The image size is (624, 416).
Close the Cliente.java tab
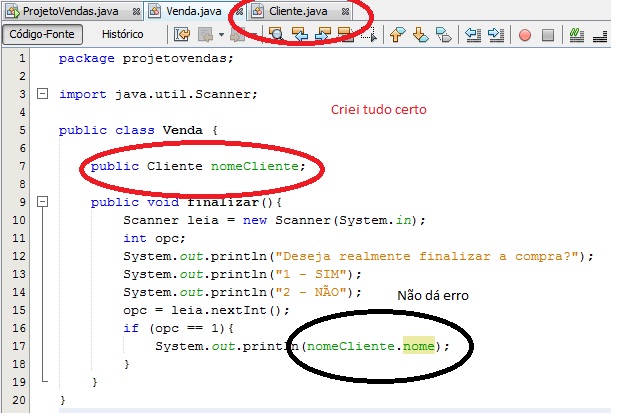point(345,12)
